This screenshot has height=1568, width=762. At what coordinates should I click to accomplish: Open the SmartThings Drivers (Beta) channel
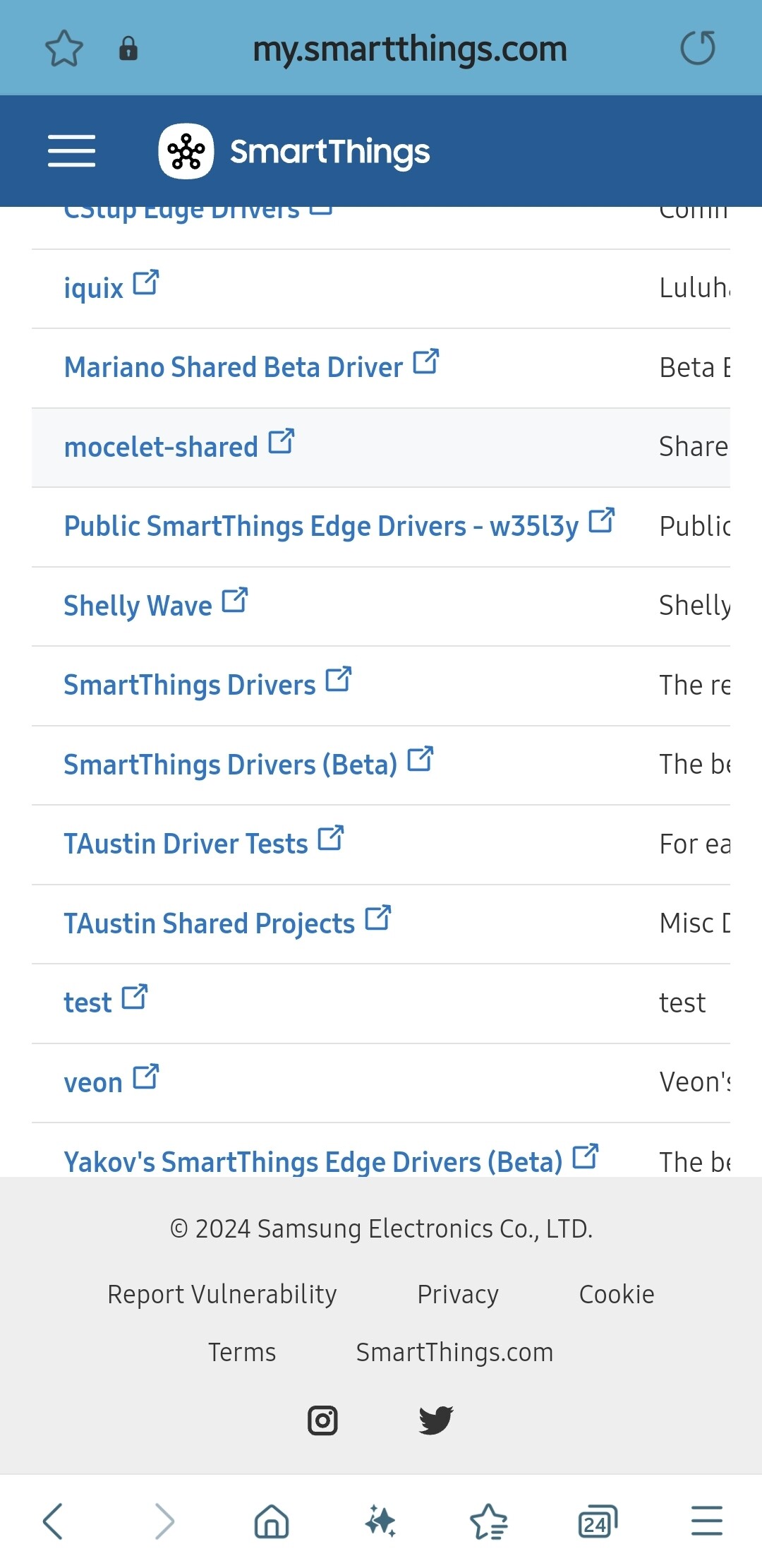click(231, 765)
